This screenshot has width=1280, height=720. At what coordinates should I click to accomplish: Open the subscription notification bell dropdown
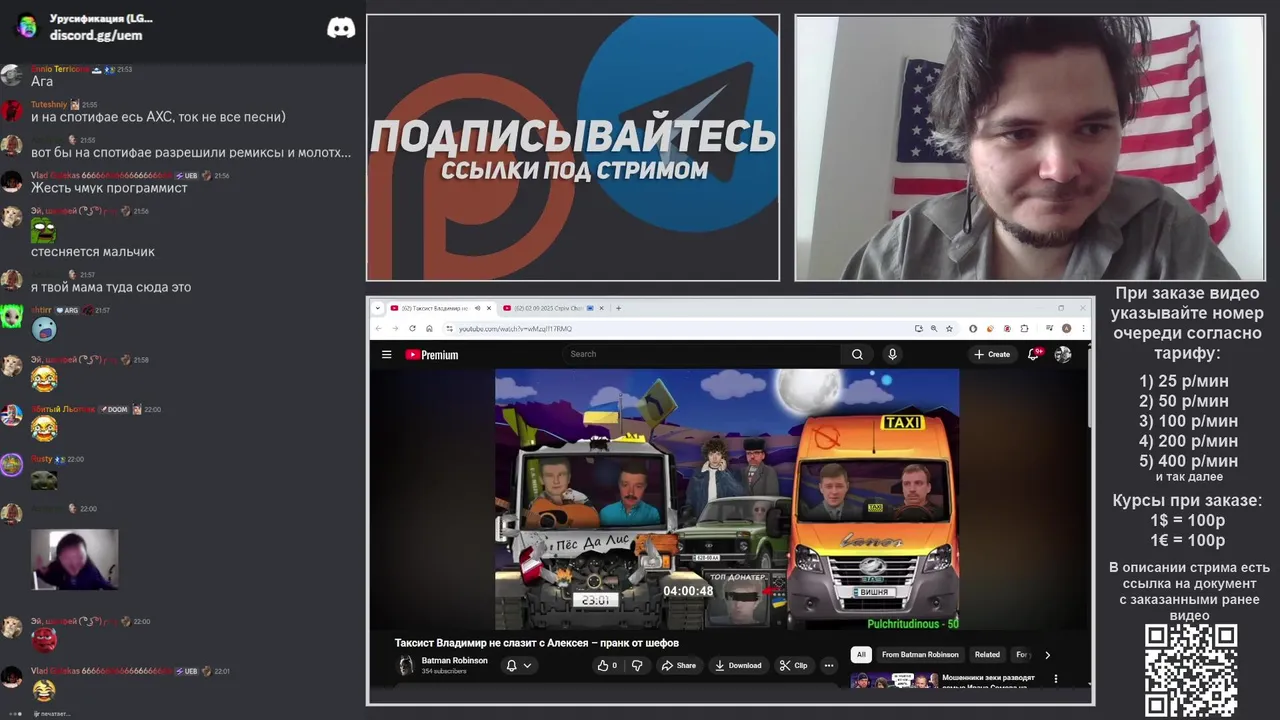pos(518,665)
